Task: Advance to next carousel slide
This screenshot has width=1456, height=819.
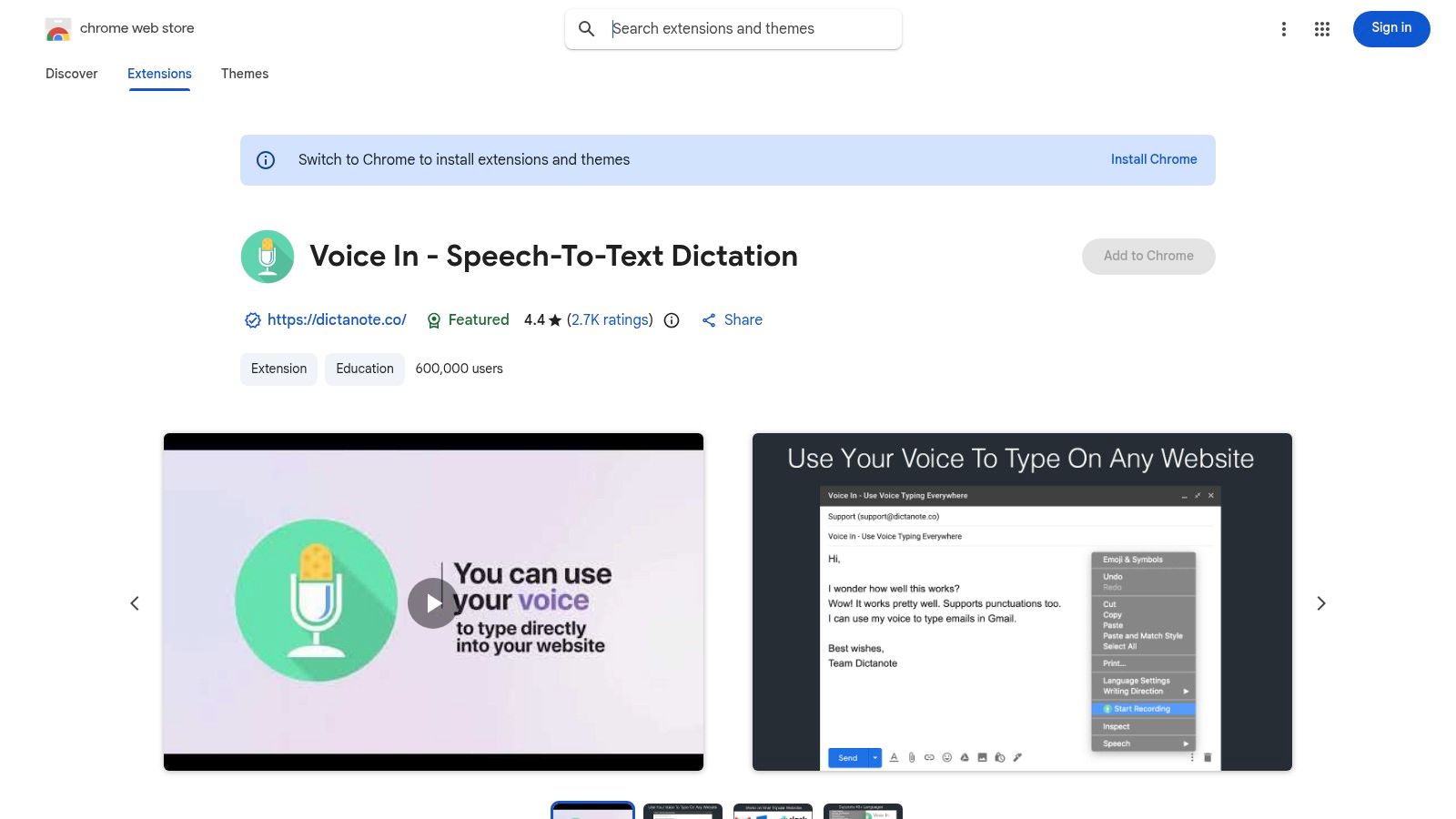Action: pyautogui.click(x=1321, y=603)
